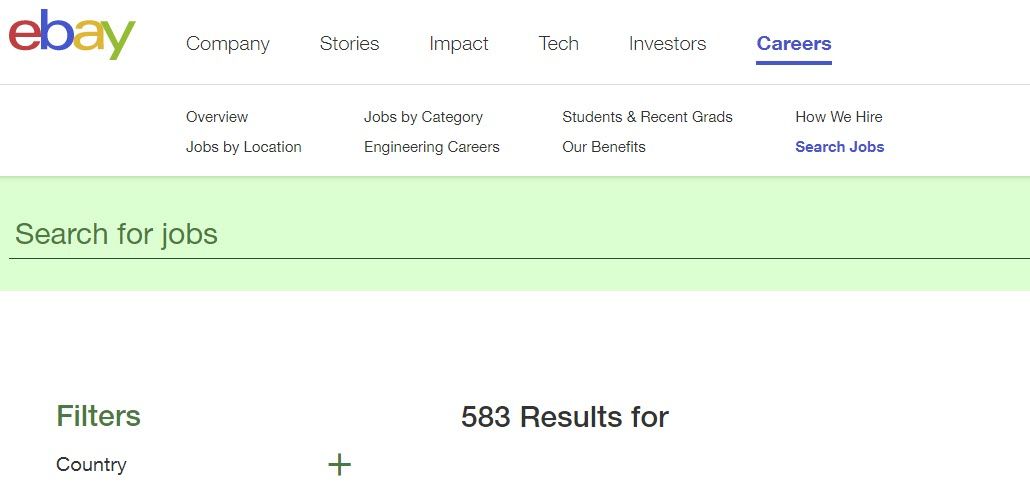Click the Filters heading
This screenshot has width=1030, height=491.
tap(99, 417)
